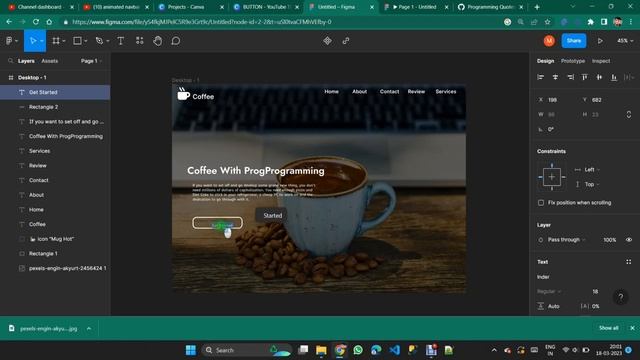Viewport: 640px width, 360px height.
Task: Open the Figma main menu icon
Action: click(9, 41)
